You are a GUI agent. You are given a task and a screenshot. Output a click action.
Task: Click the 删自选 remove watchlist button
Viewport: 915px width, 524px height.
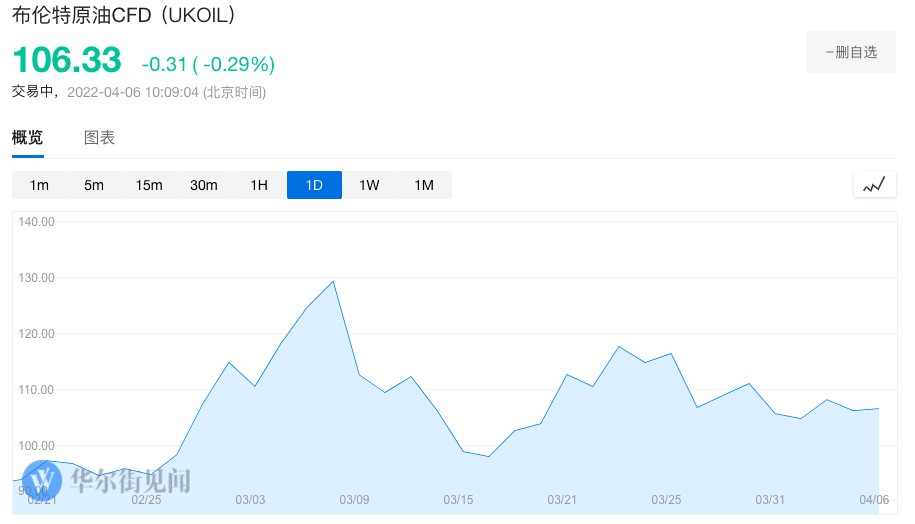pyautogui.click(x=851, y=52)
